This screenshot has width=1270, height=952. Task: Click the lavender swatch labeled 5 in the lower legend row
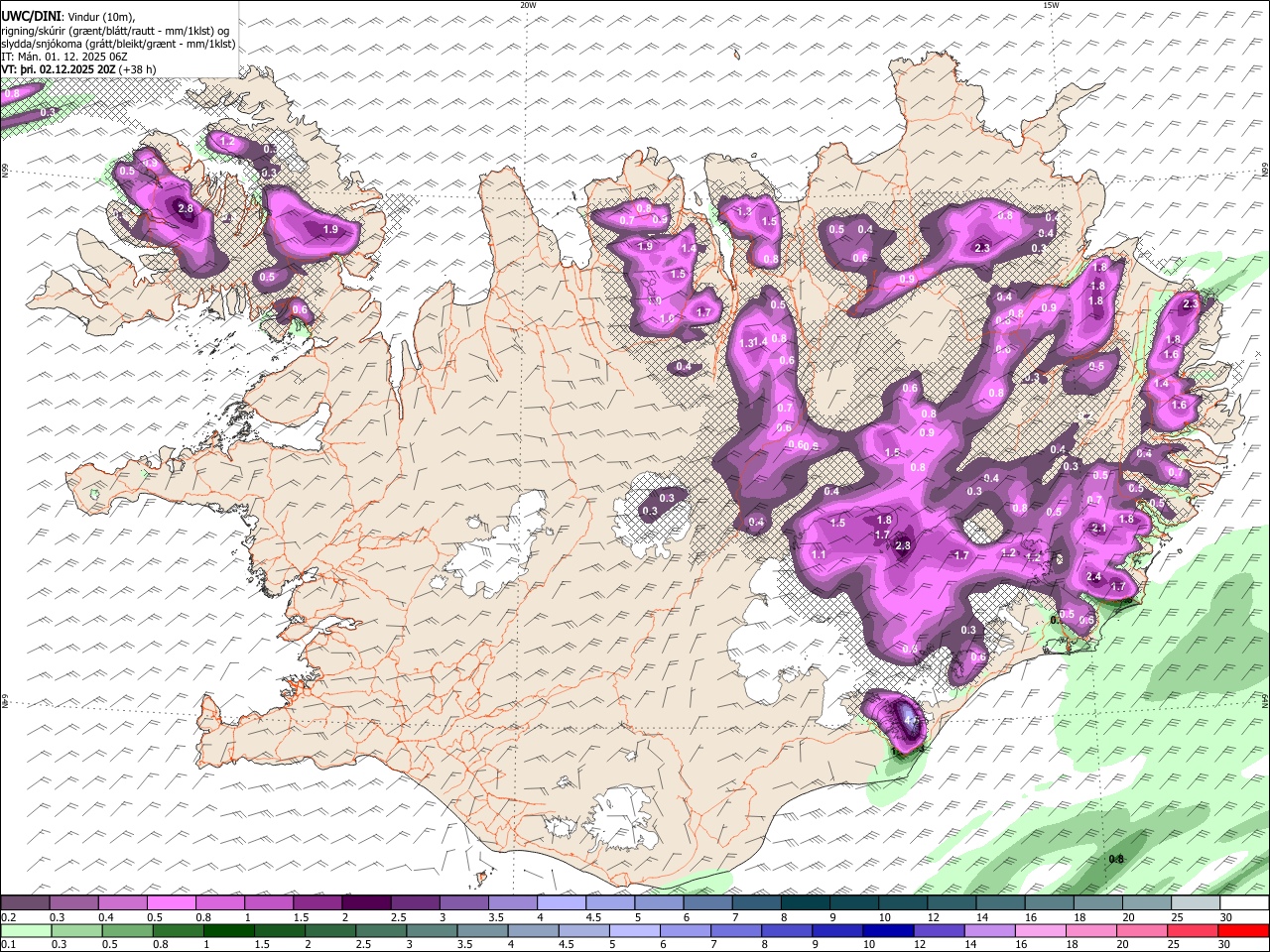coord(634,931)
